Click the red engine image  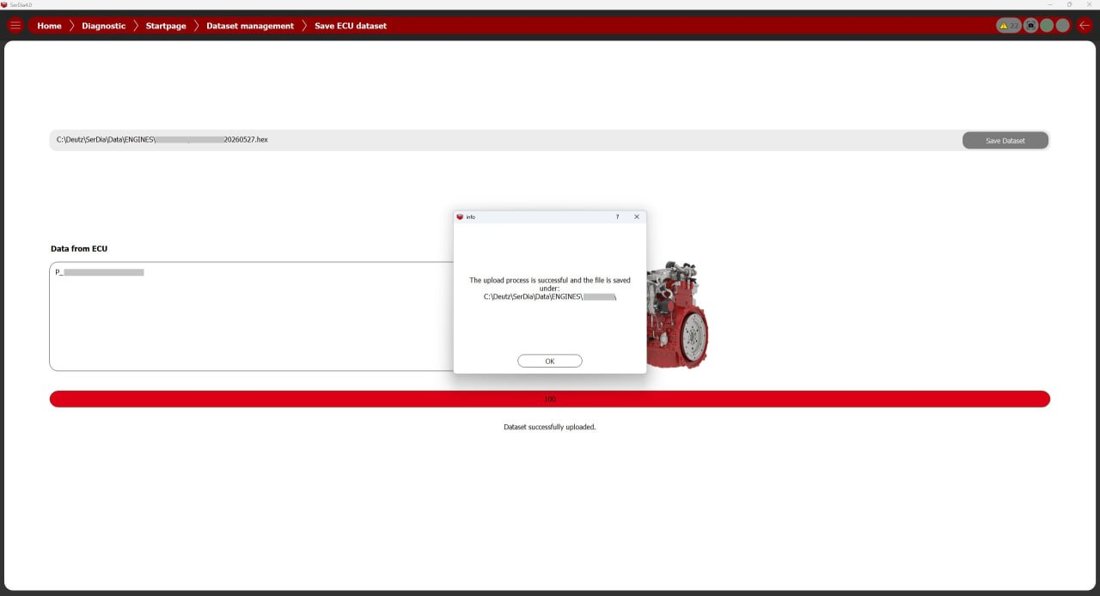pos(678,314)
